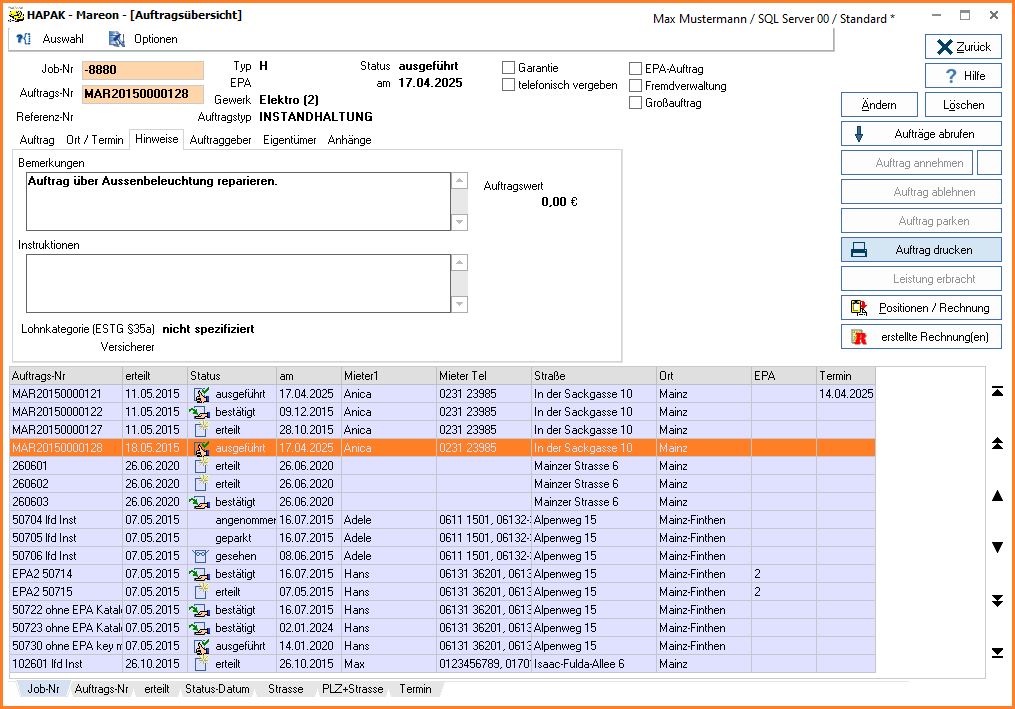Check the Großauftrag option
Viewport: 1015px width, 709px height.
[x=636, y=103]
